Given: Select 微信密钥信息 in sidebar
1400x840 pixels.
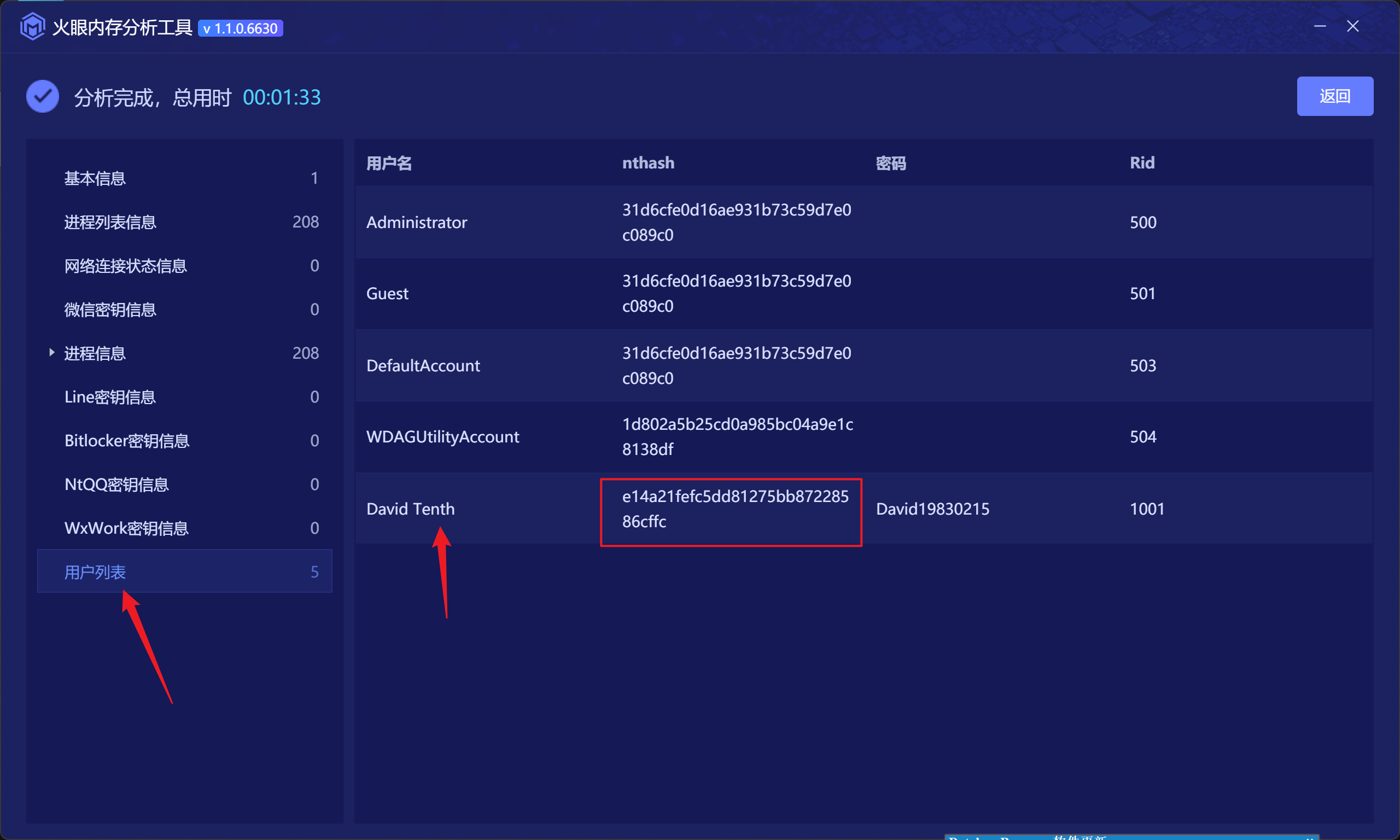Looking at the screenshot, I should click(110, 310).
